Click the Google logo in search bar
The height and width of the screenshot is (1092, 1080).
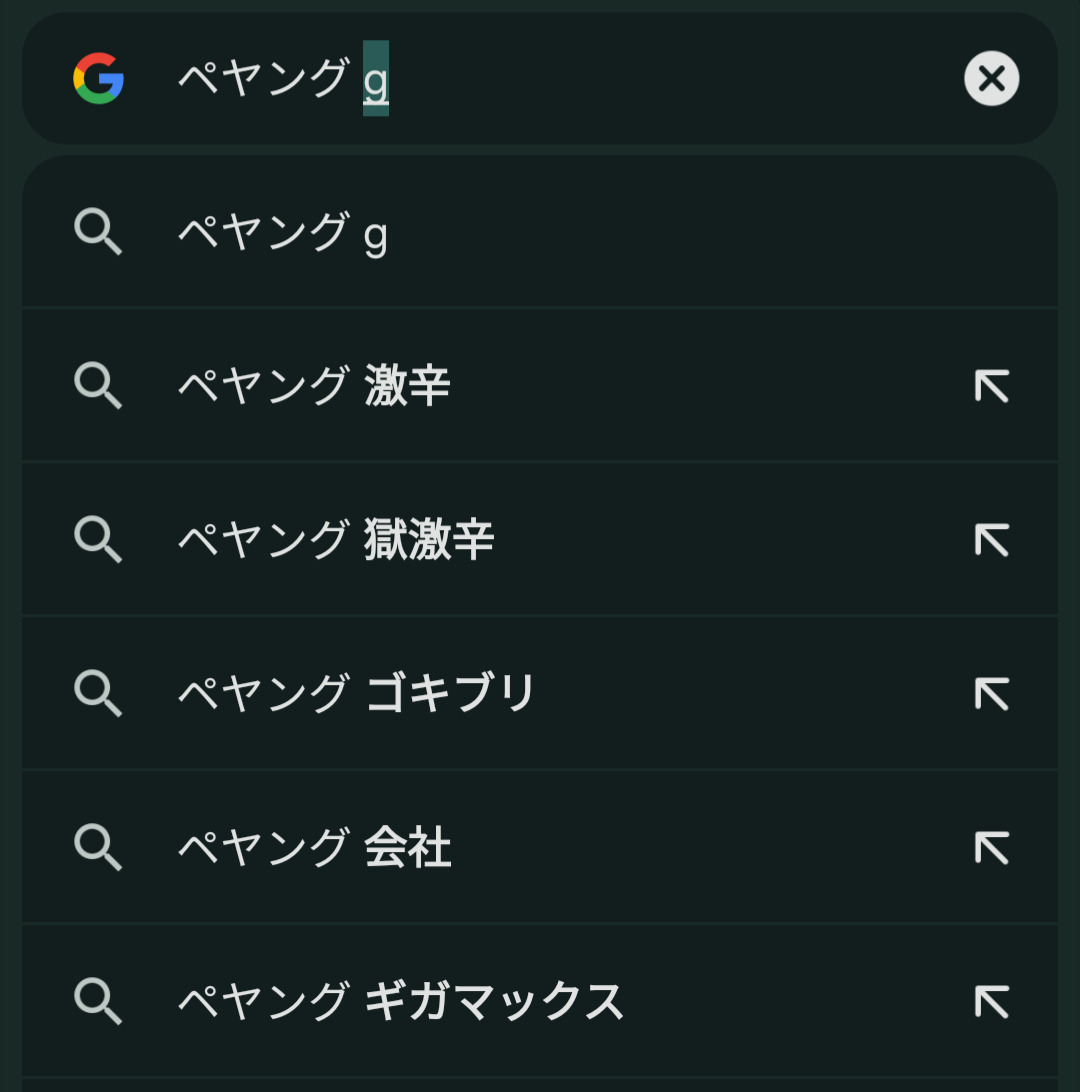[x=98, y=78]
